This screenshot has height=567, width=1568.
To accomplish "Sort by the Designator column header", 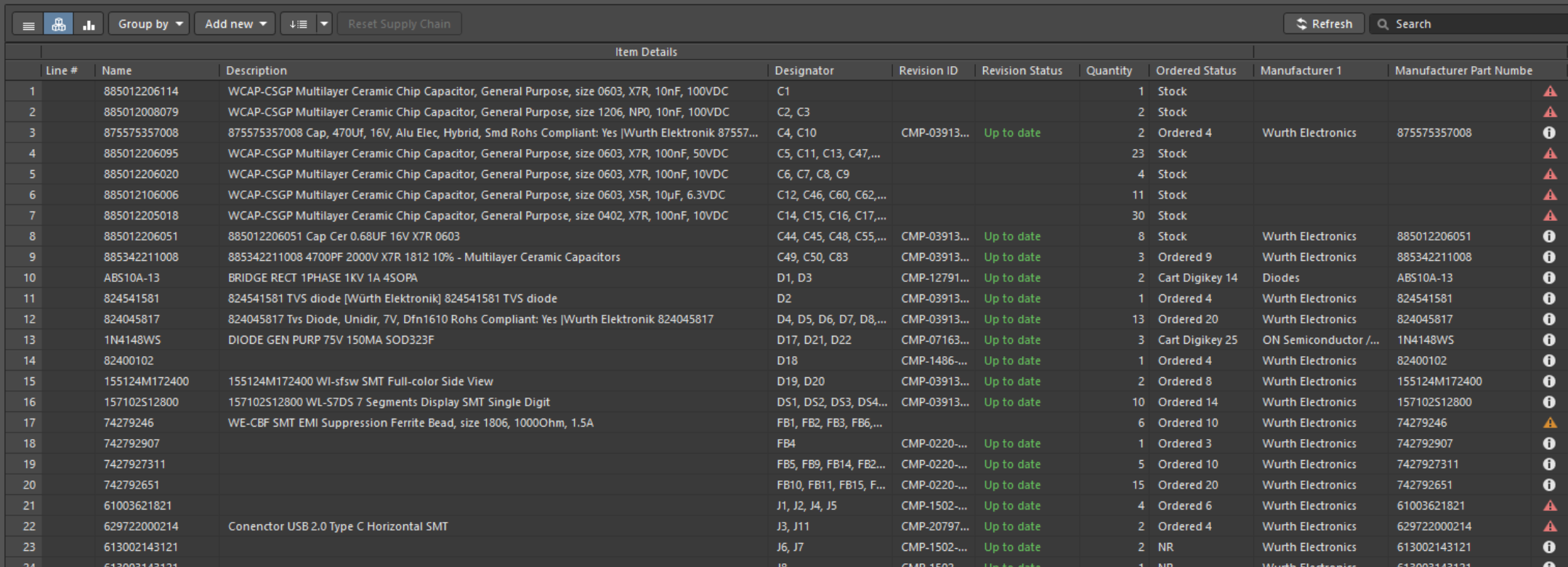I will tap(804, 71).
